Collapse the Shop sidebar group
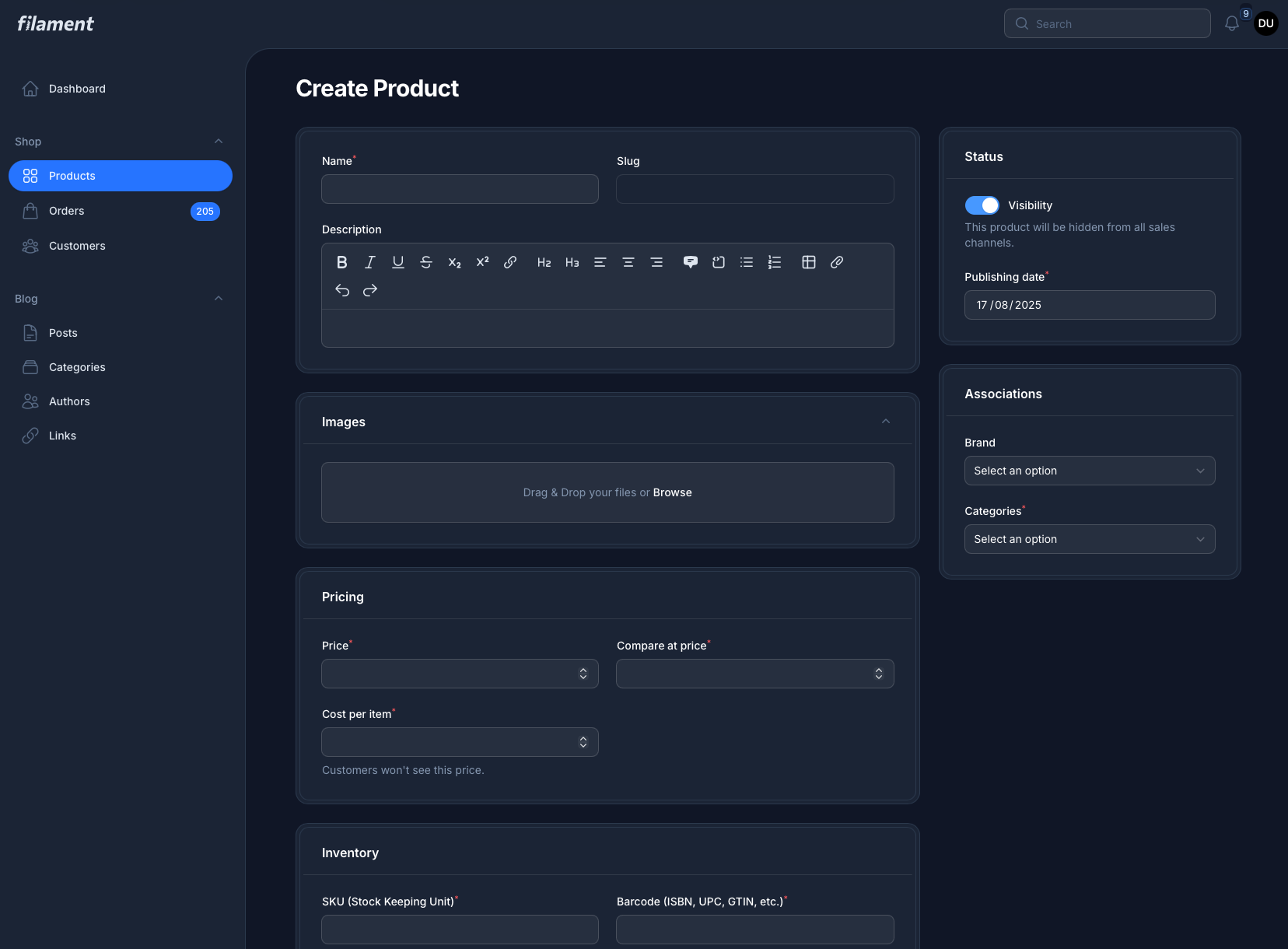Viewport: 1288px width, 949px height. (219, 142)
